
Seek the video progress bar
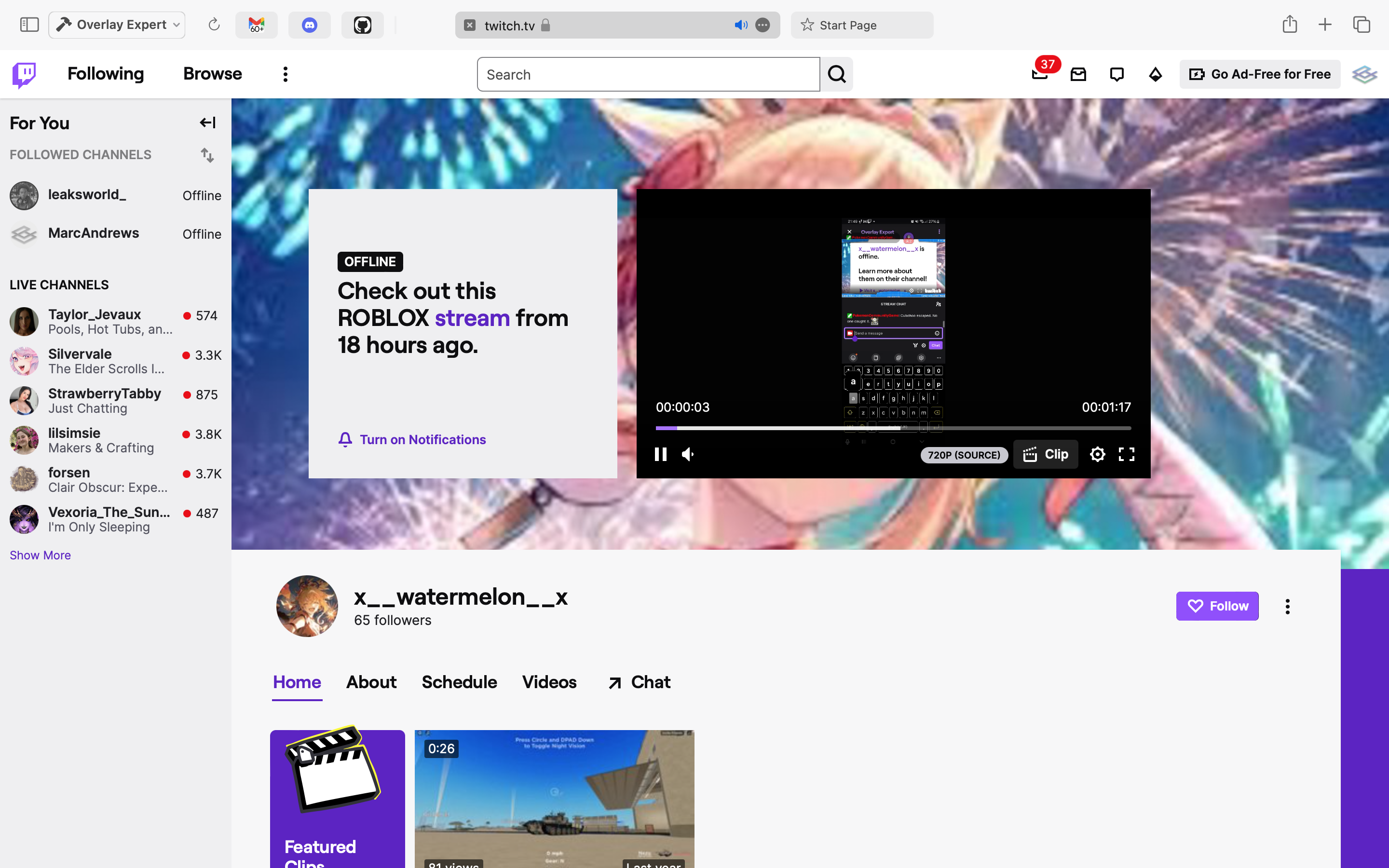tap(893, 428)
